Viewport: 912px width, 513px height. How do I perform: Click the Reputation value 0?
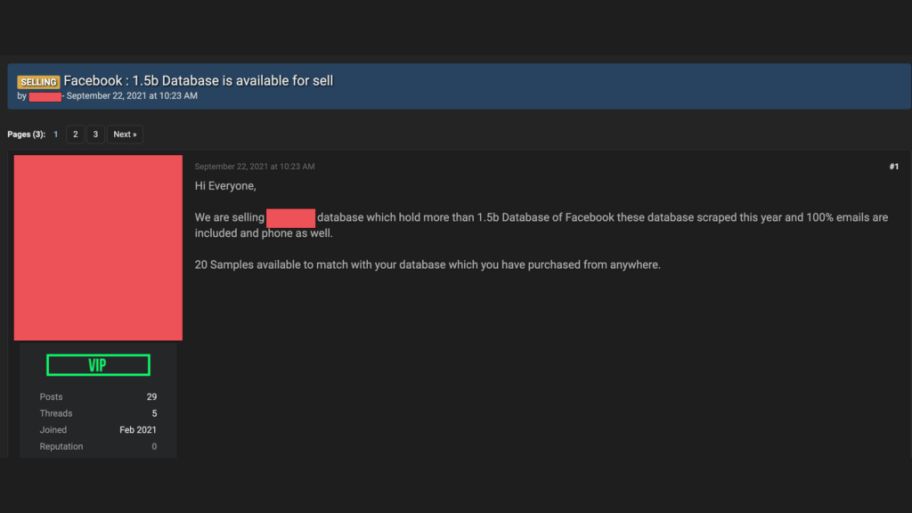pos(154,447)
